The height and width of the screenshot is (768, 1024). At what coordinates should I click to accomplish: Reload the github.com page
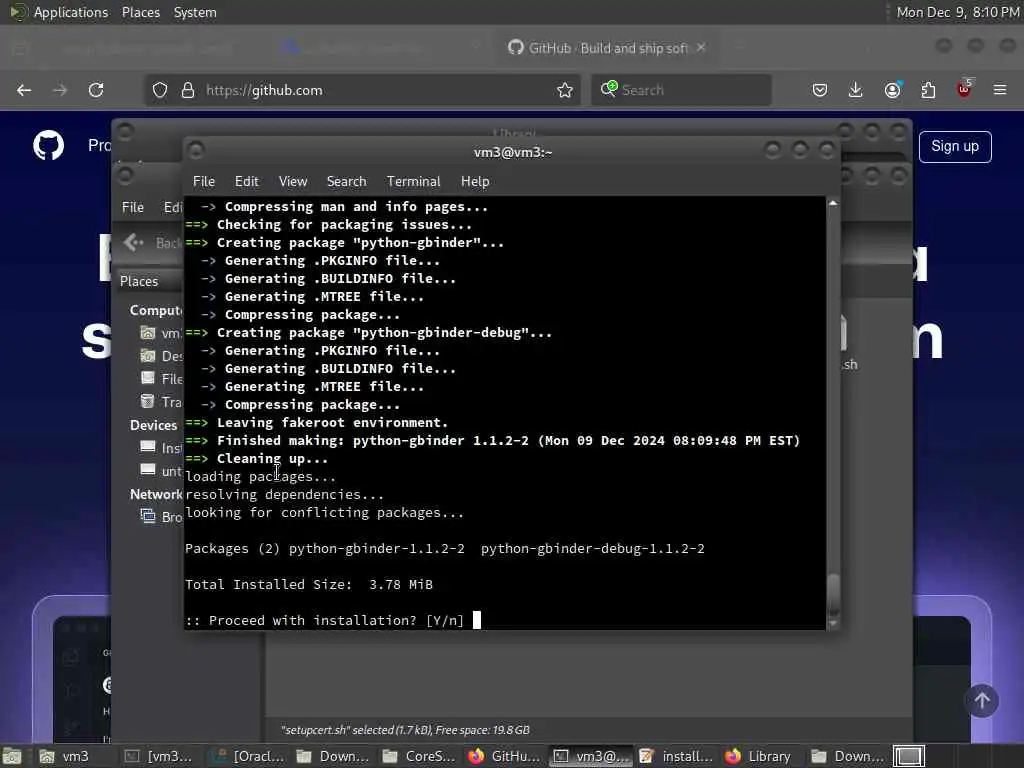point(96,90)
